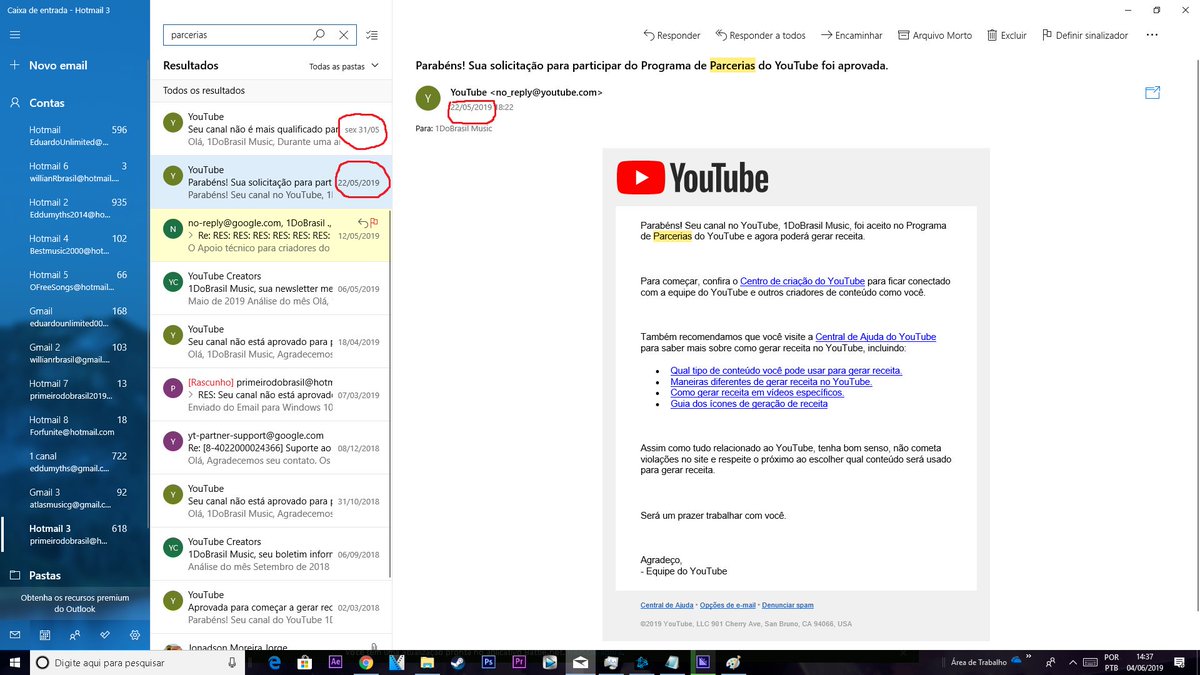This screenshot has width=1200, height=675.
Task: Click Como gerar receita em vídeos específicos
Action: click(757, 393)
